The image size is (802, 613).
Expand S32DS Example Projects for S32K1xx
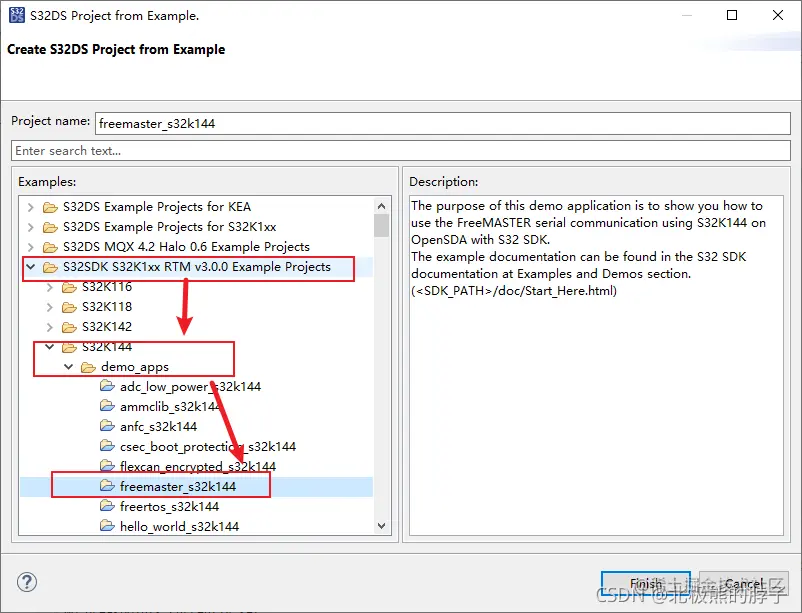click(x=31, y=227)
